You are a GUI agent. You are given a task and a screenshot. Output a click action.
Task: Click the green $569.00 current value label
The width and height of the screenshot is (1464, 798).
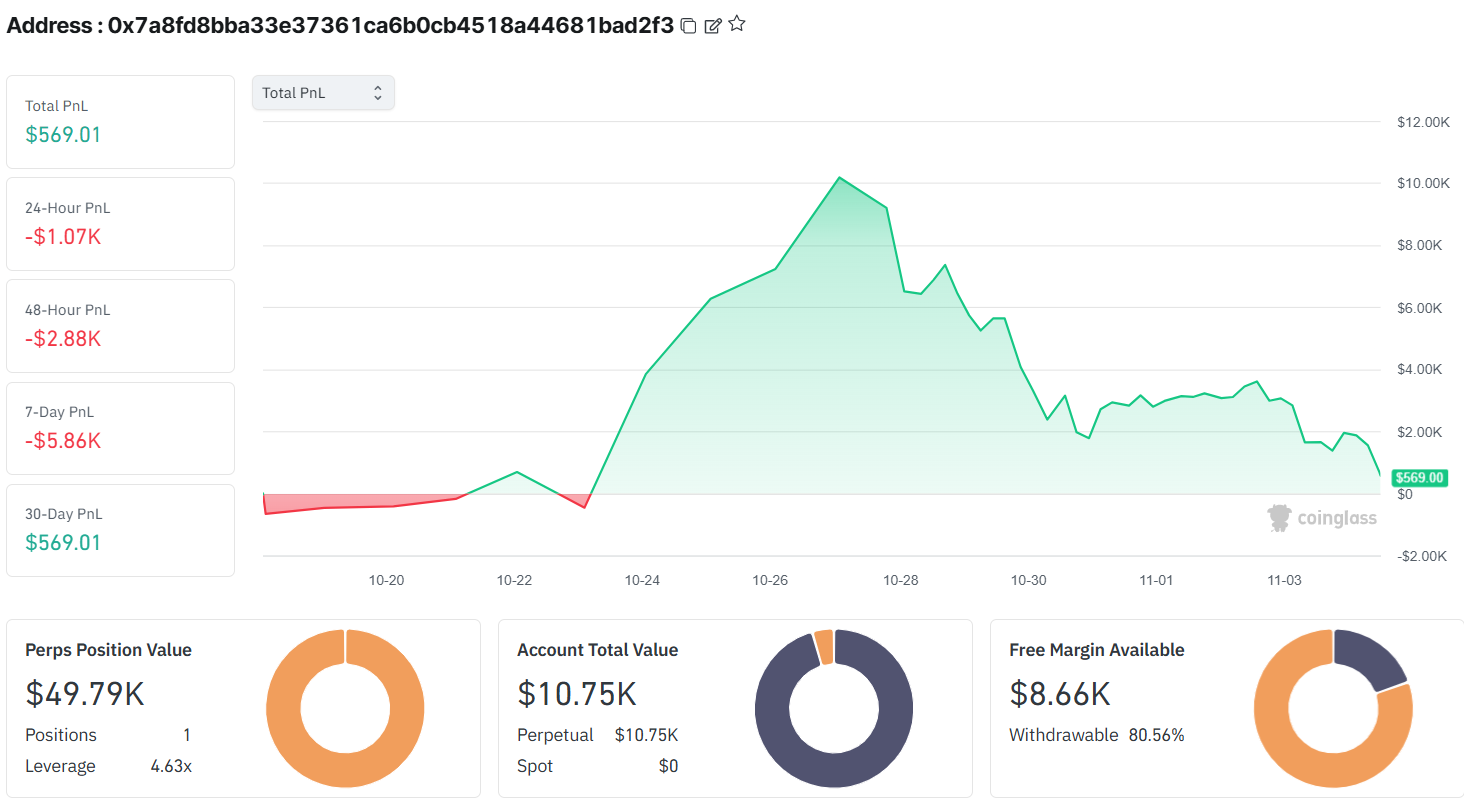tap(1419, 478)
